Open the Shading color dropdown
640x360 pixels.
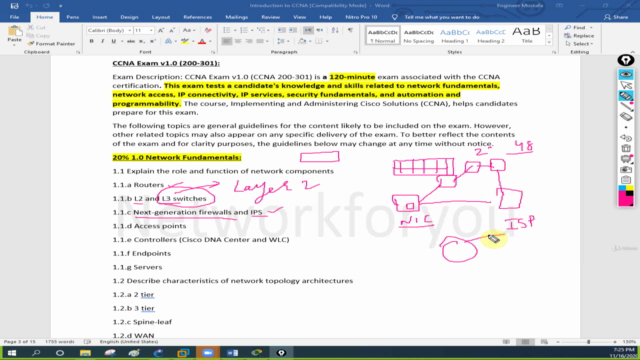(x=310, y=41)
